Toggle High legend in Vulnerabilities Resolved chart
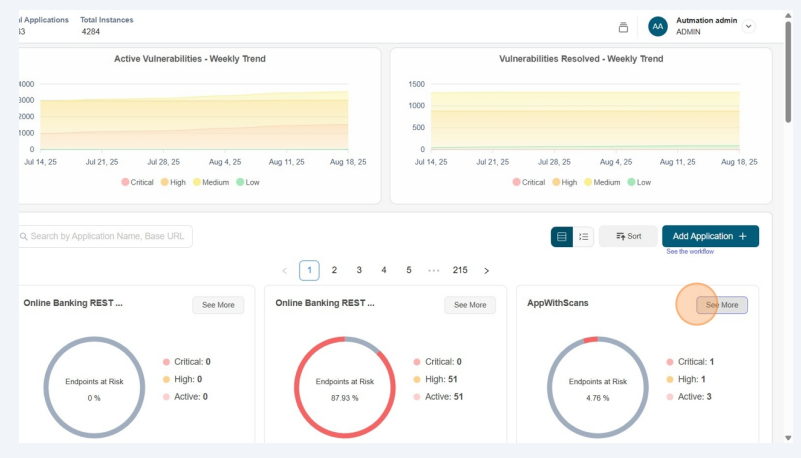 tap(562, 182)
